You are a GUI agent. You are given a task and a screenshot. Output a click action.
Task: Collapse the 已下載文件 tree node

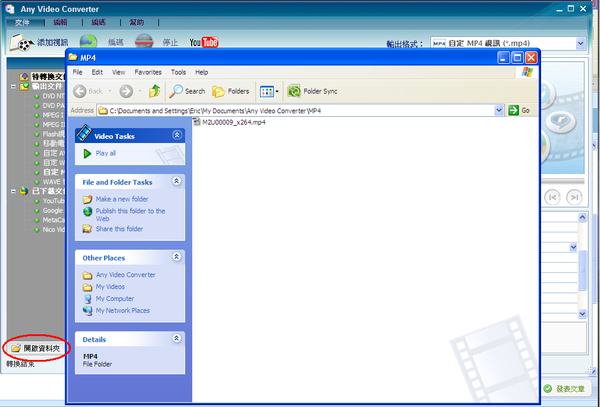click(x=13, y=191)
